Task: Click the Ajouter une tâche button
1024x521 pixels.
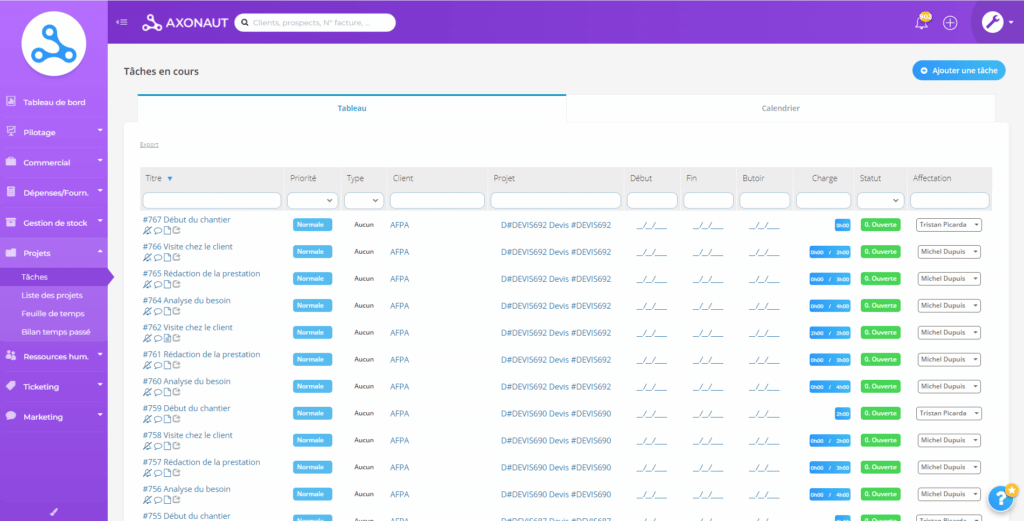Action: point(958,71)
